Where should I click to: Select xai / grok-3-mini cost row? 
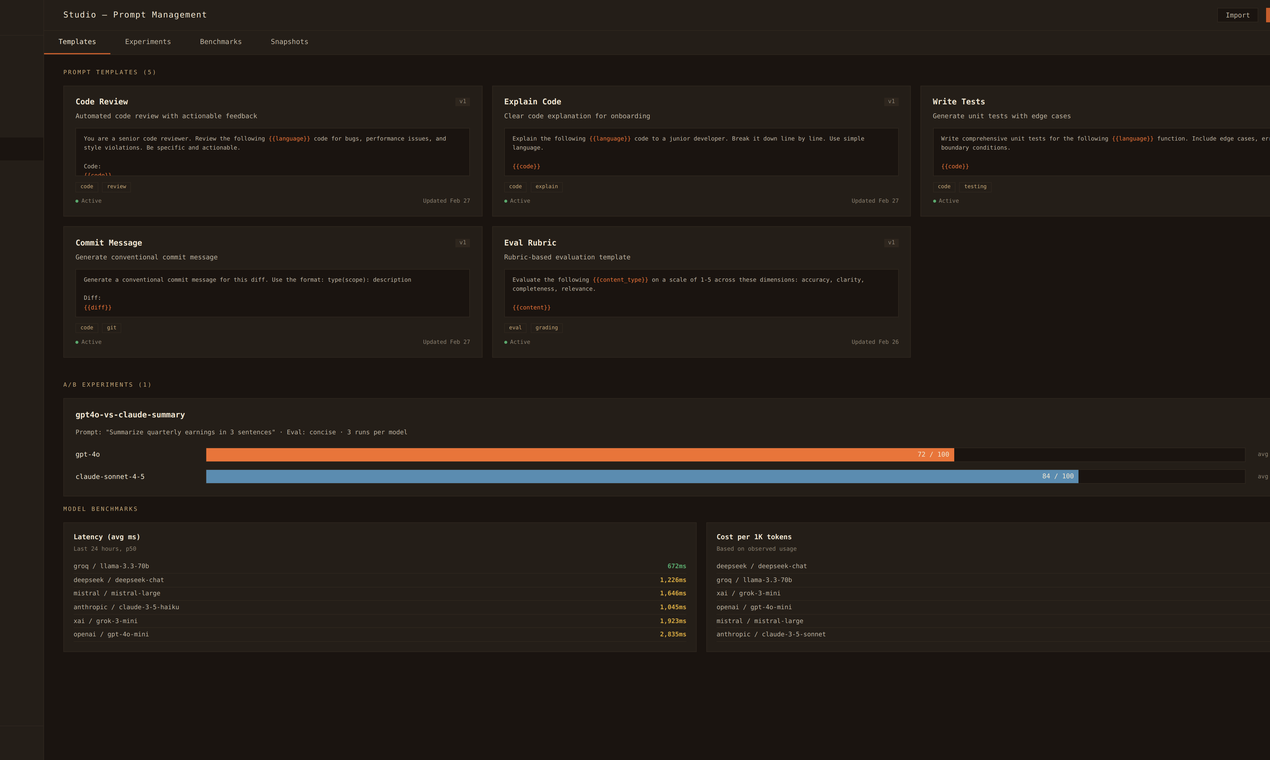point(993,594)
